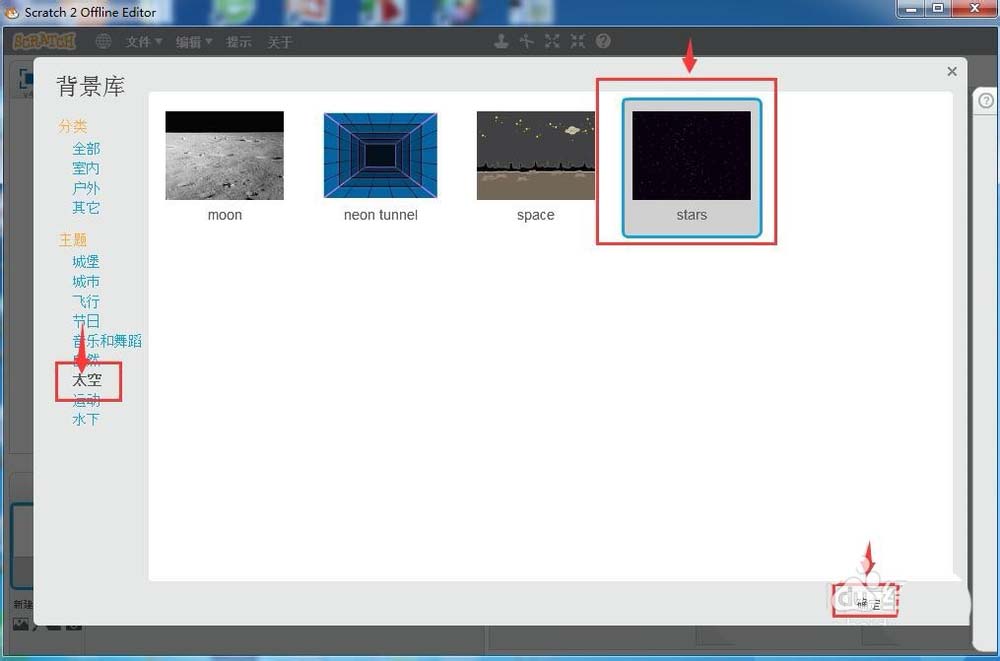Screen dimensions: 1000x661
Task: Select the Delete scissors tool
Action: click(527, 41)
